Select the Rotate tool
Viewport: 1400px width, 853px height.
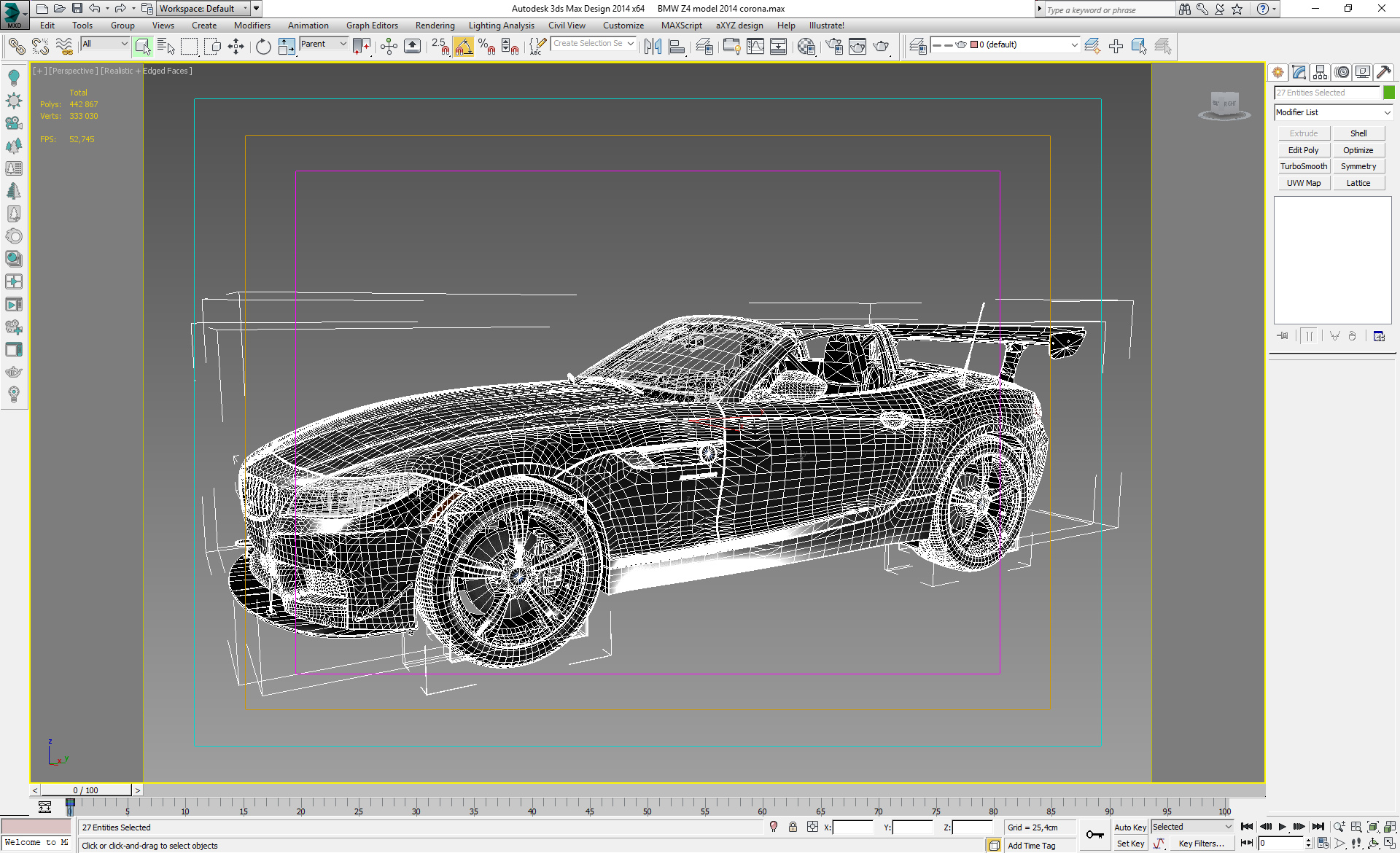pos(263,47)
